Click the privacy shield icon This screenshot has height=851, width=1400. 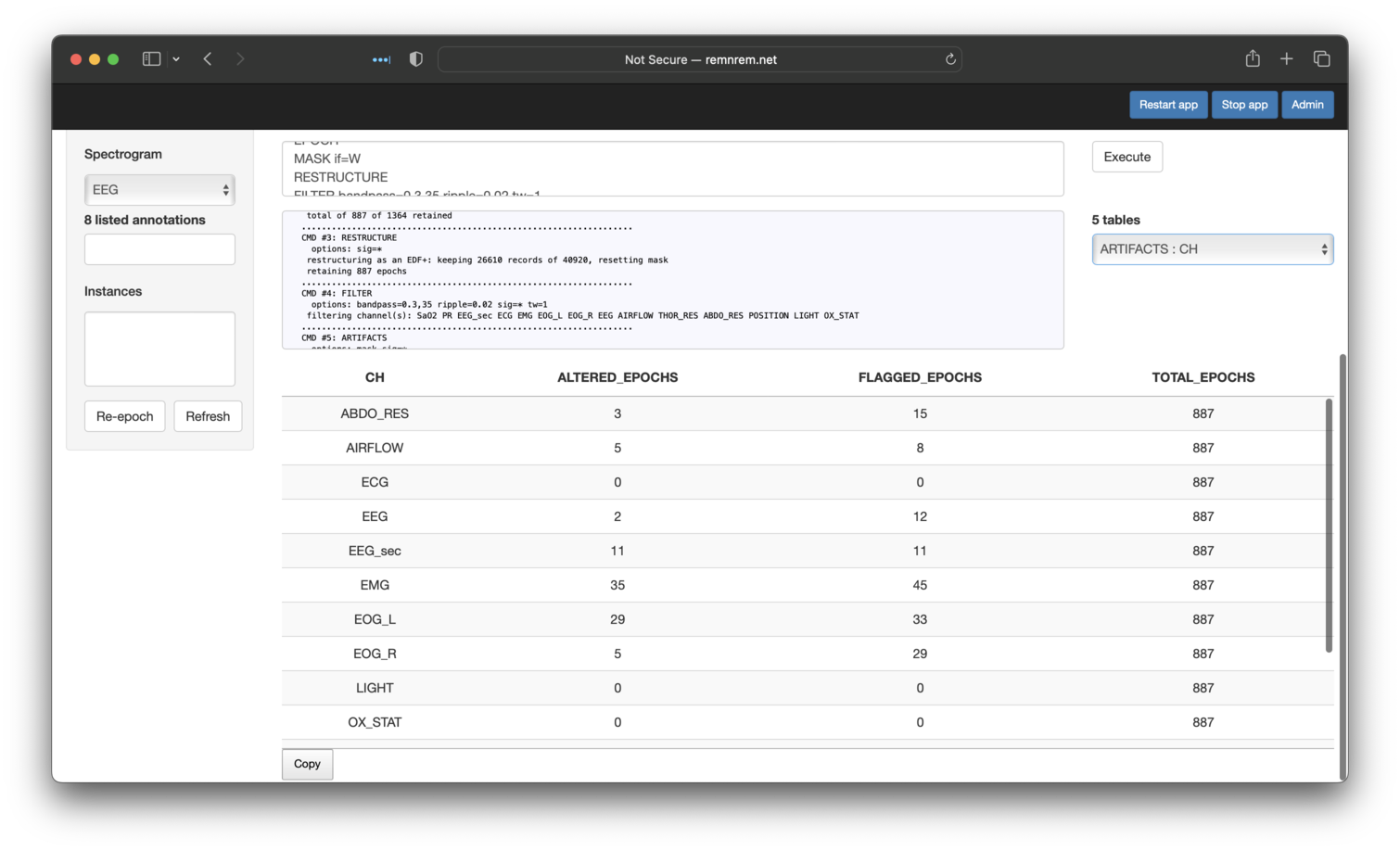click(x=416, y=59)
